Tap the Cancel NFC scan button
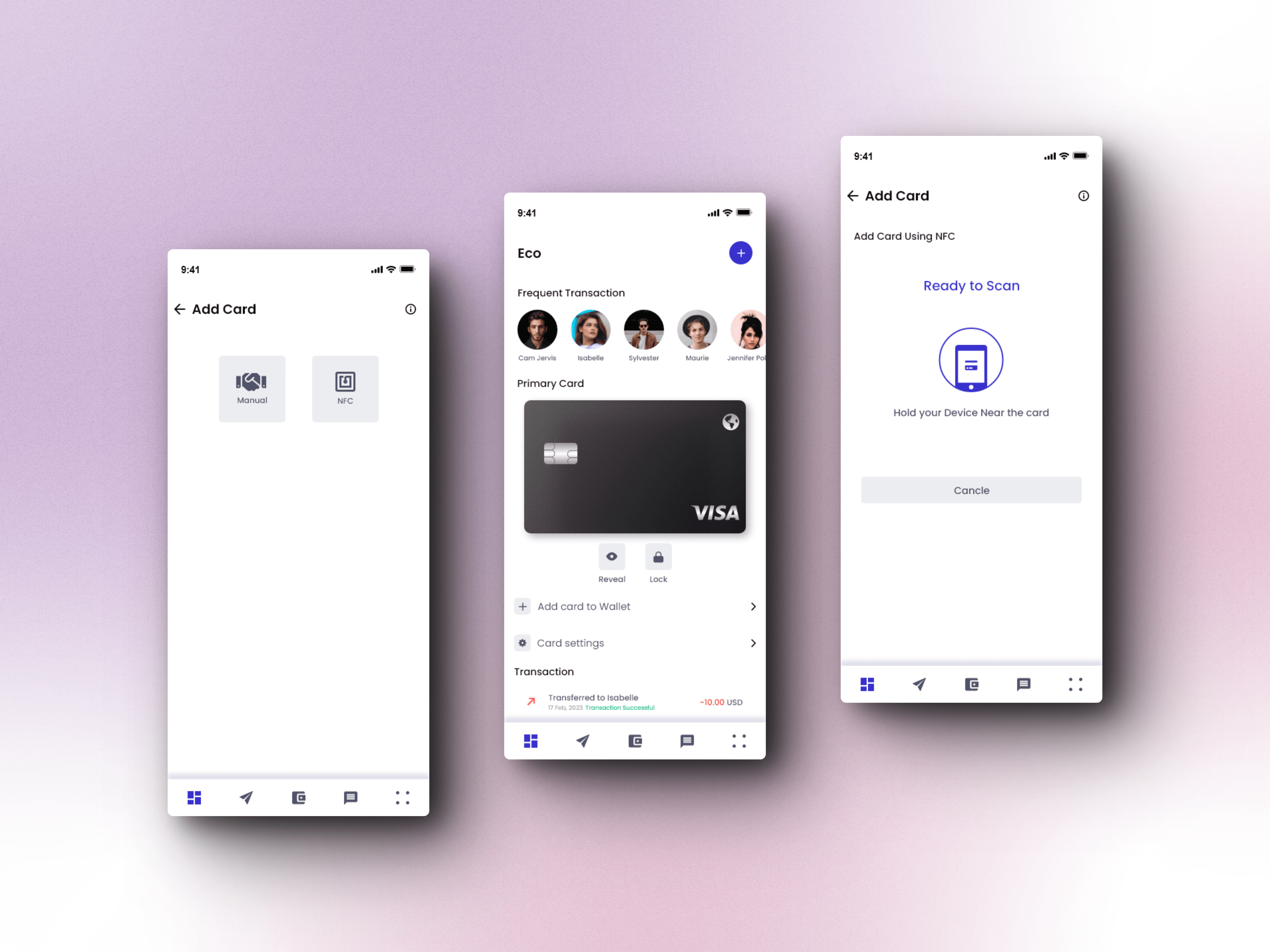This screenshot has width=1270, height=952. click(x=971, y=490)
